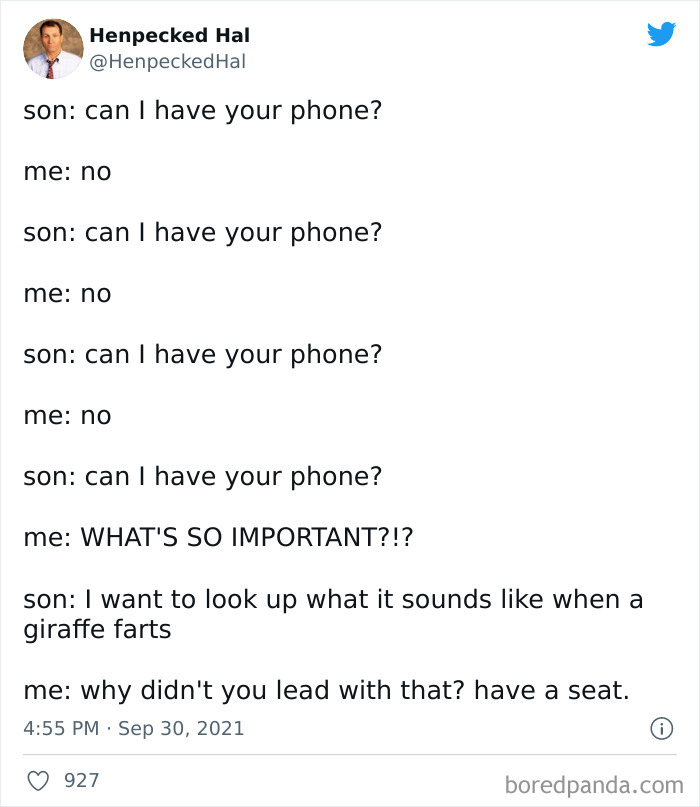Open the Henpecked Hal display name

tap(168, 34)
